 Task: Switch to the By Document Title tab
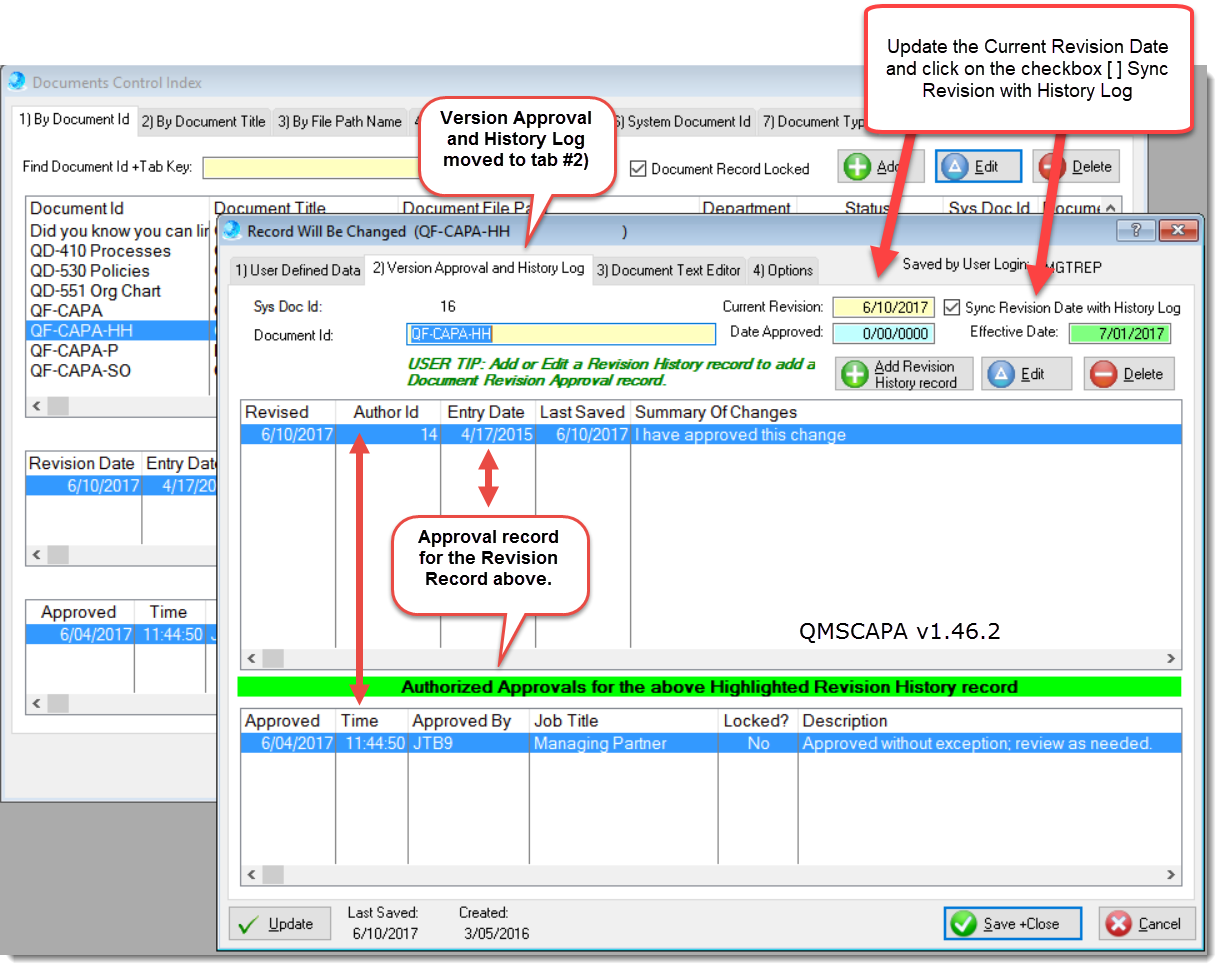tap(204, 121)
